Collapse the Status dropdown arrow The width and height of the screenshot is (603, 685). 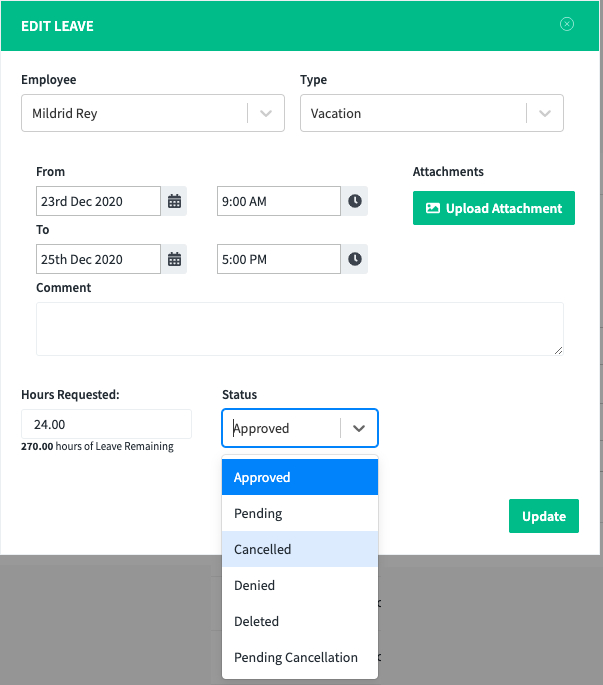coord(359,428)
